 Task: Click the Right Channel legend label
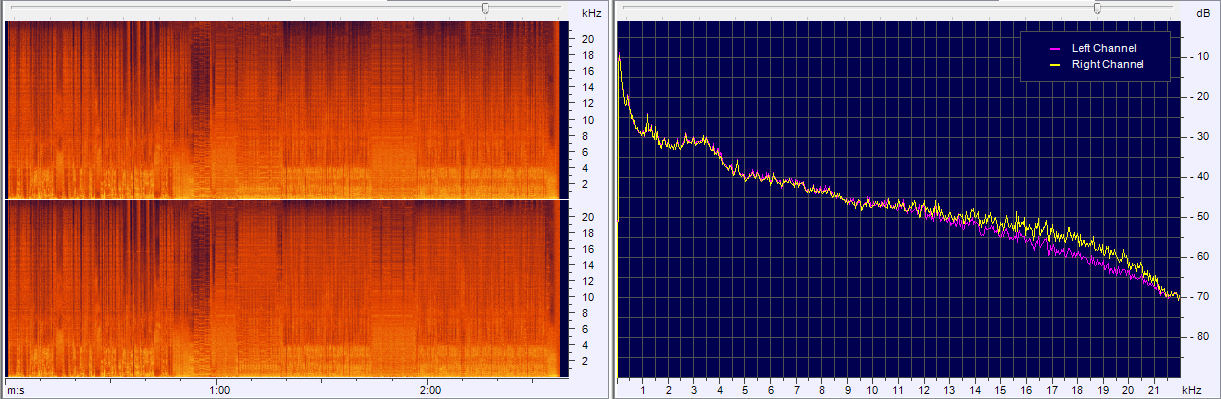pyautogui.click(x=1107, y=64)
